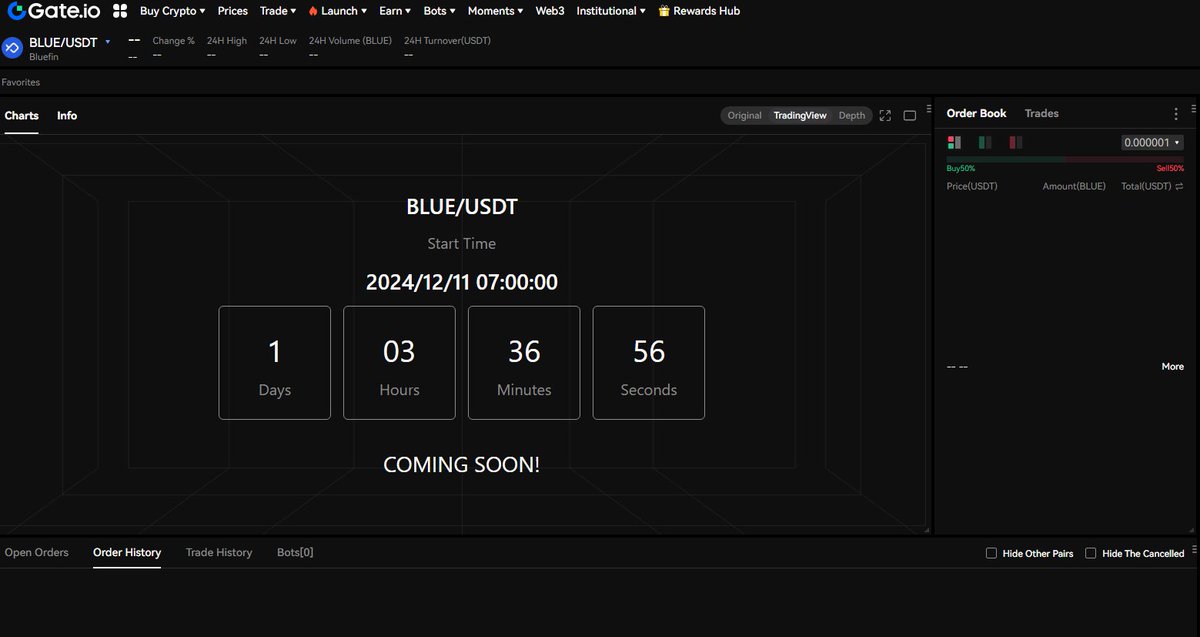Viewport: 1200px width, 637px height.
Task: Click the Favorites bar label
Action: (21, 82)
